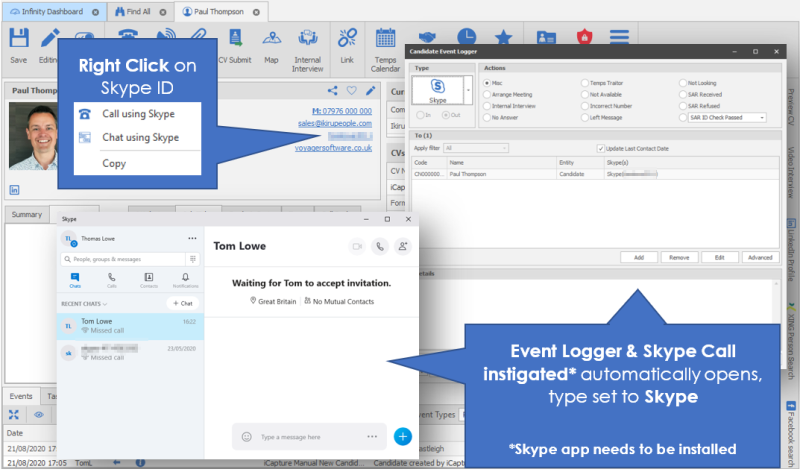Start a video call with Tom Lowe
Image resolution: width=800 pixels, height=472 pixels.
(355, 245)
